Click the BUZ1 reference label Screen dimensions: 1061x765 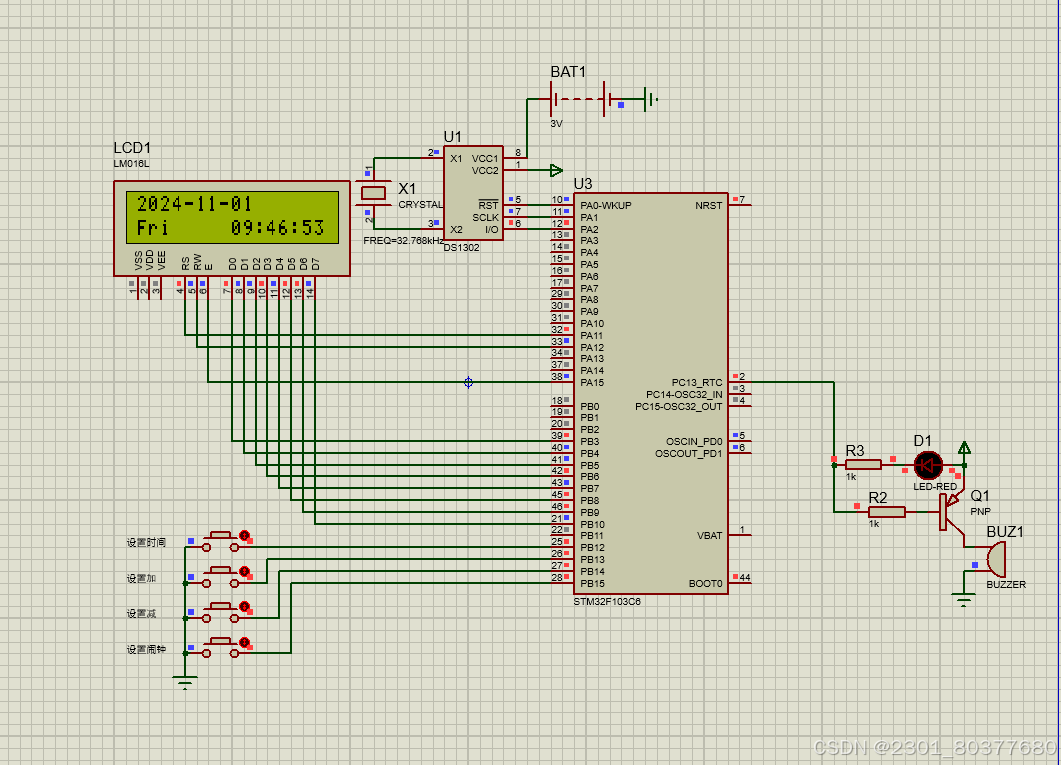(x=1005, y=532)
